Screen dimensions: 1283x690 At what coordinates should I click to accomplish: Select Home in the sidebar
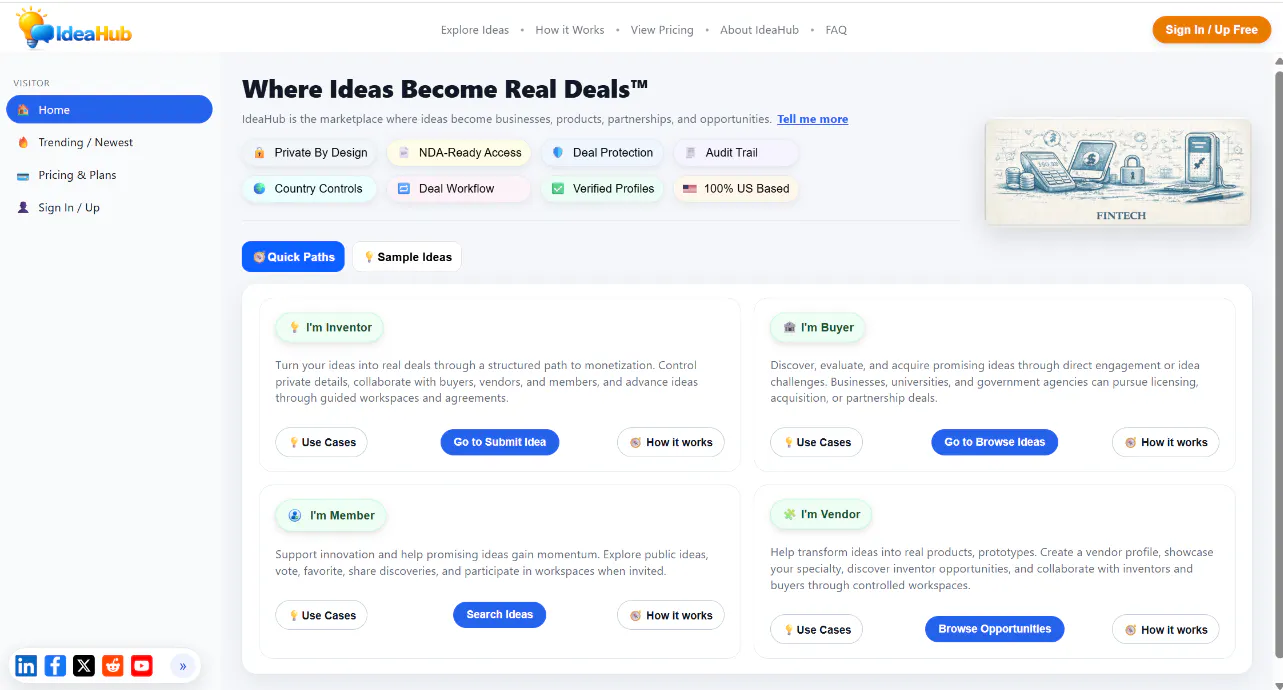coord(109,110)
